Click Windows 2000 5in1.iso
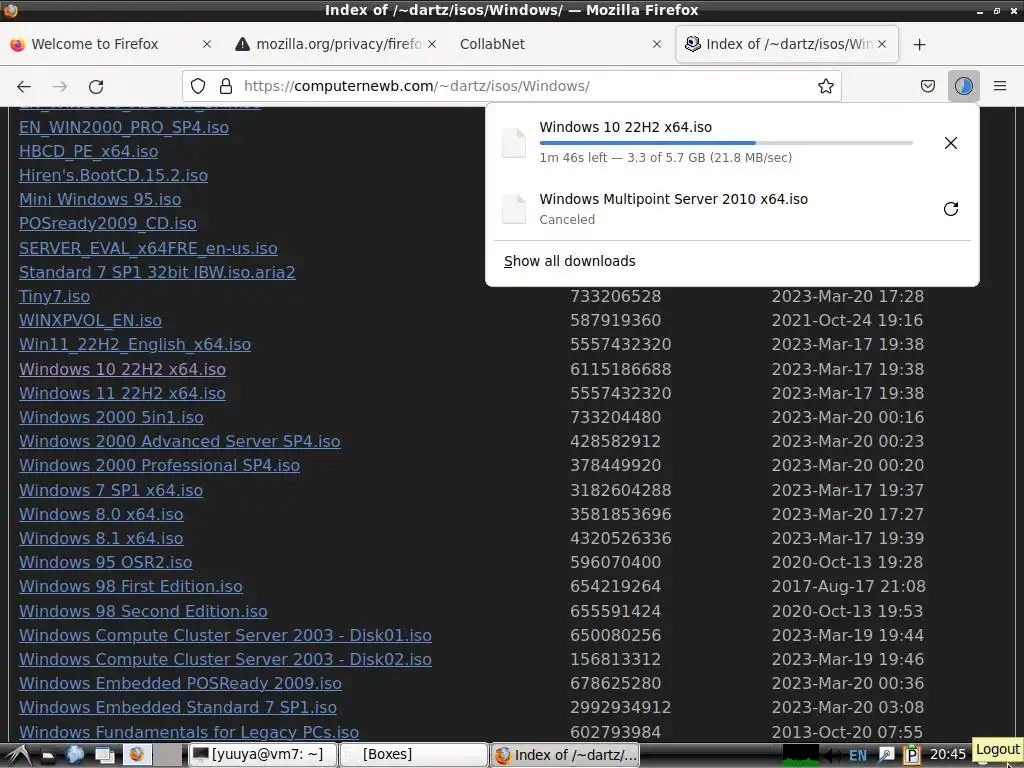 tap(111, 417)
